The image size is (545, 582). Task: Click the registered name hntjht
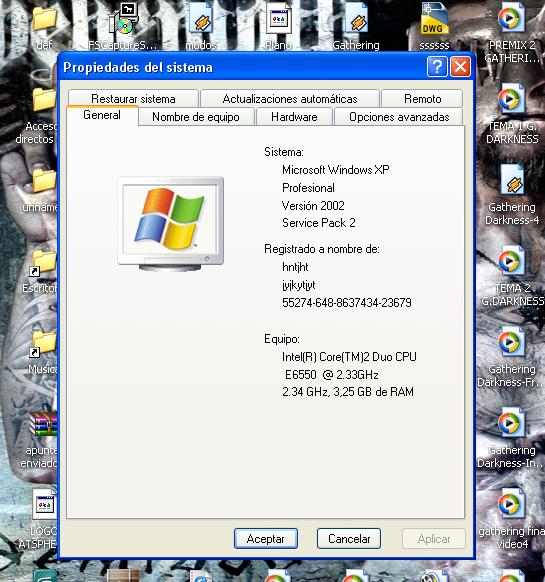coord(295,267)
